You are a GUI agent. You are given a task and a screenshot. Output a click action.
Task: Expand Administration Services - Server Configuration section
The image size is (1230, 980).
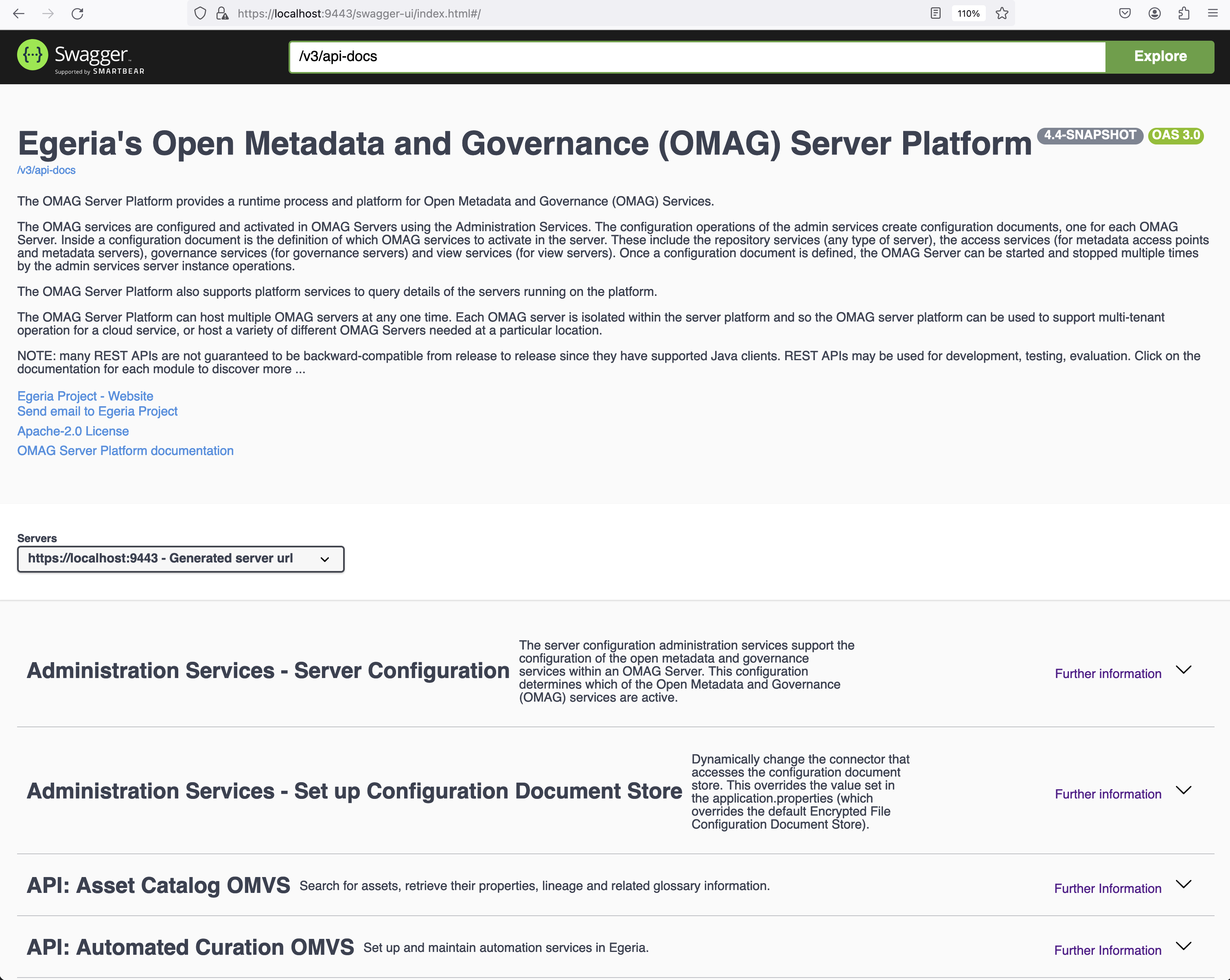point(1184,670)
